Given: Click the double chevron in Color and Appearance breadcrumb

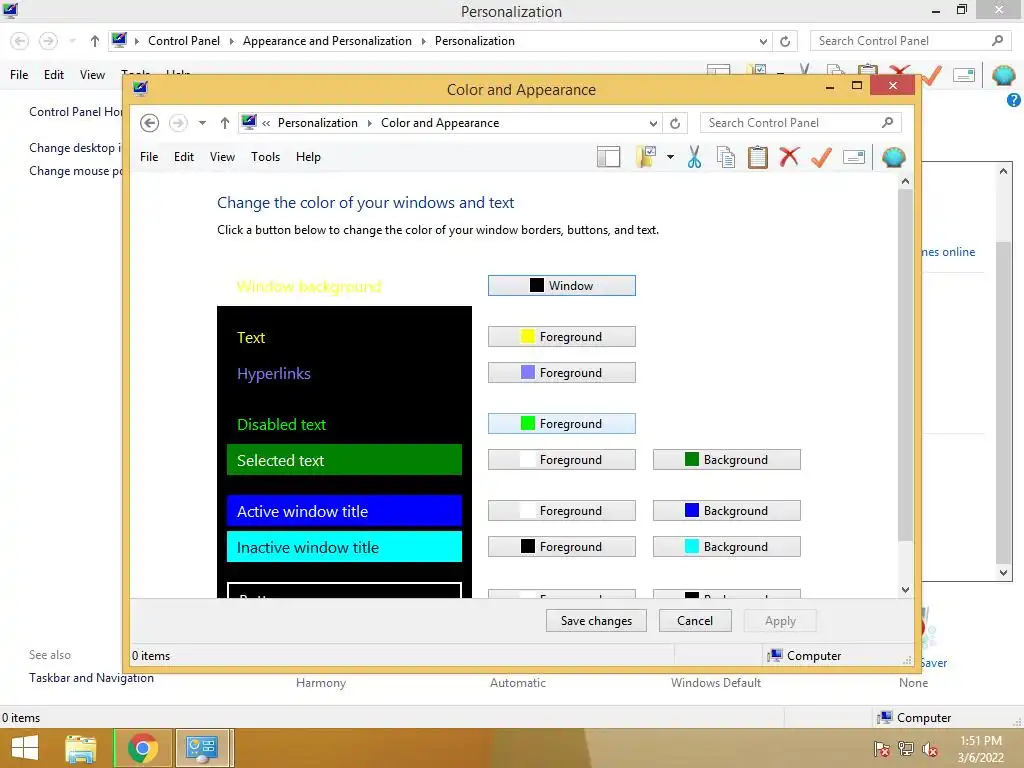Looking at the screenshot, I should 266,123.
